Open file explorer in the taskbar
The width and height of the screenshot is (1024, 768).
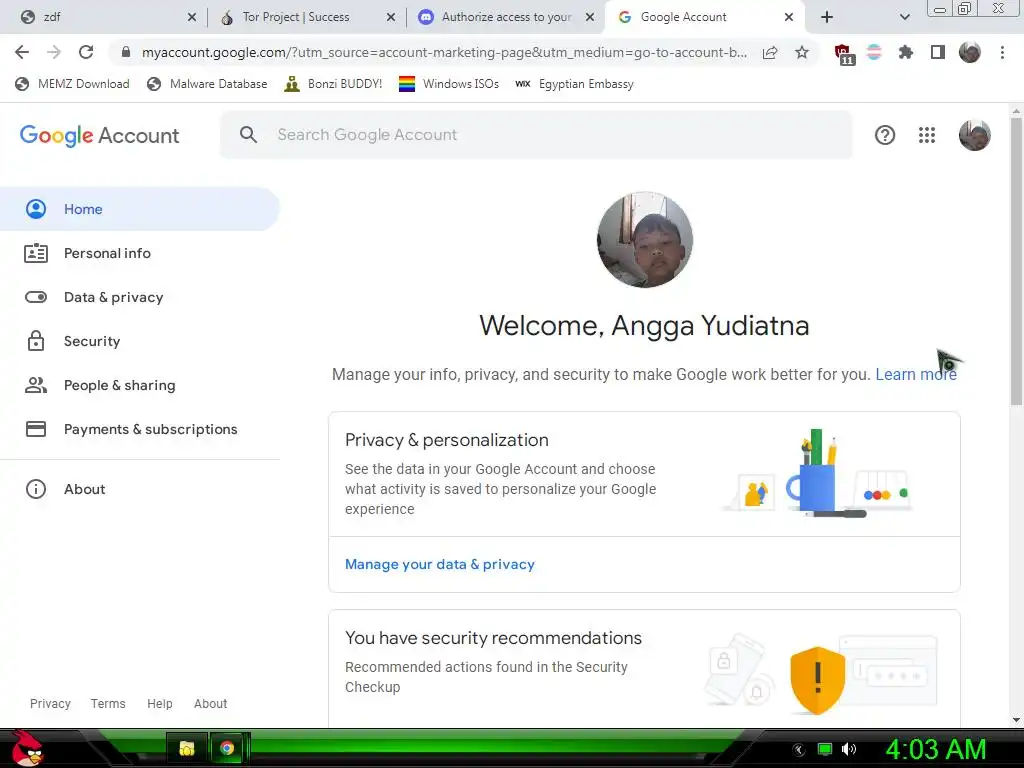click(x=187, y=748)
